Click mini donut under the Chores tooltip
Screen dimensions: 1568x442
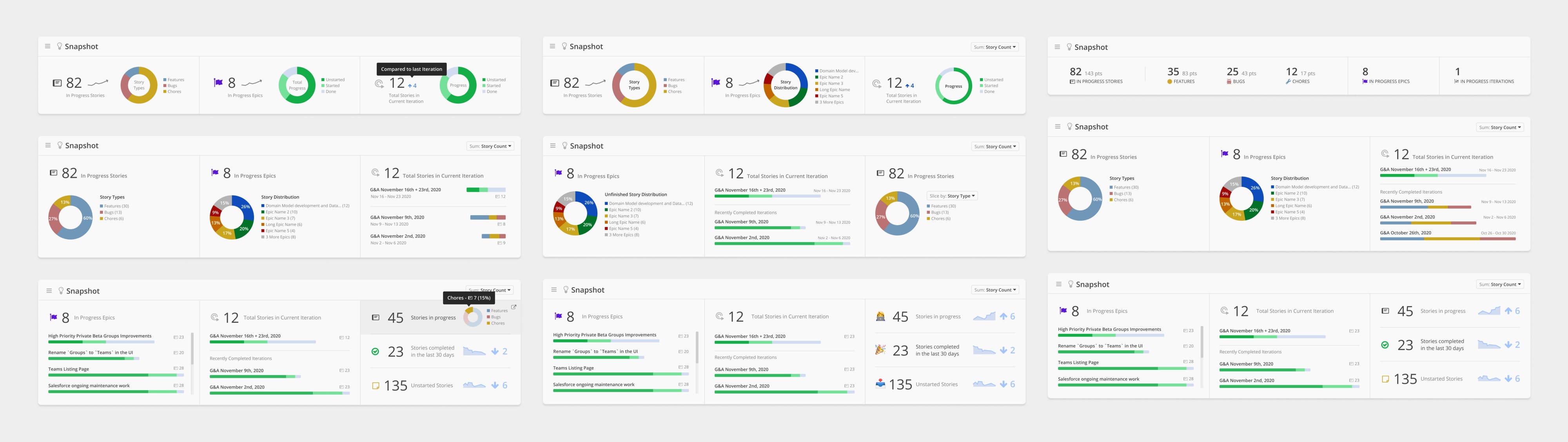pyautogui.click(x=473, y=317)
